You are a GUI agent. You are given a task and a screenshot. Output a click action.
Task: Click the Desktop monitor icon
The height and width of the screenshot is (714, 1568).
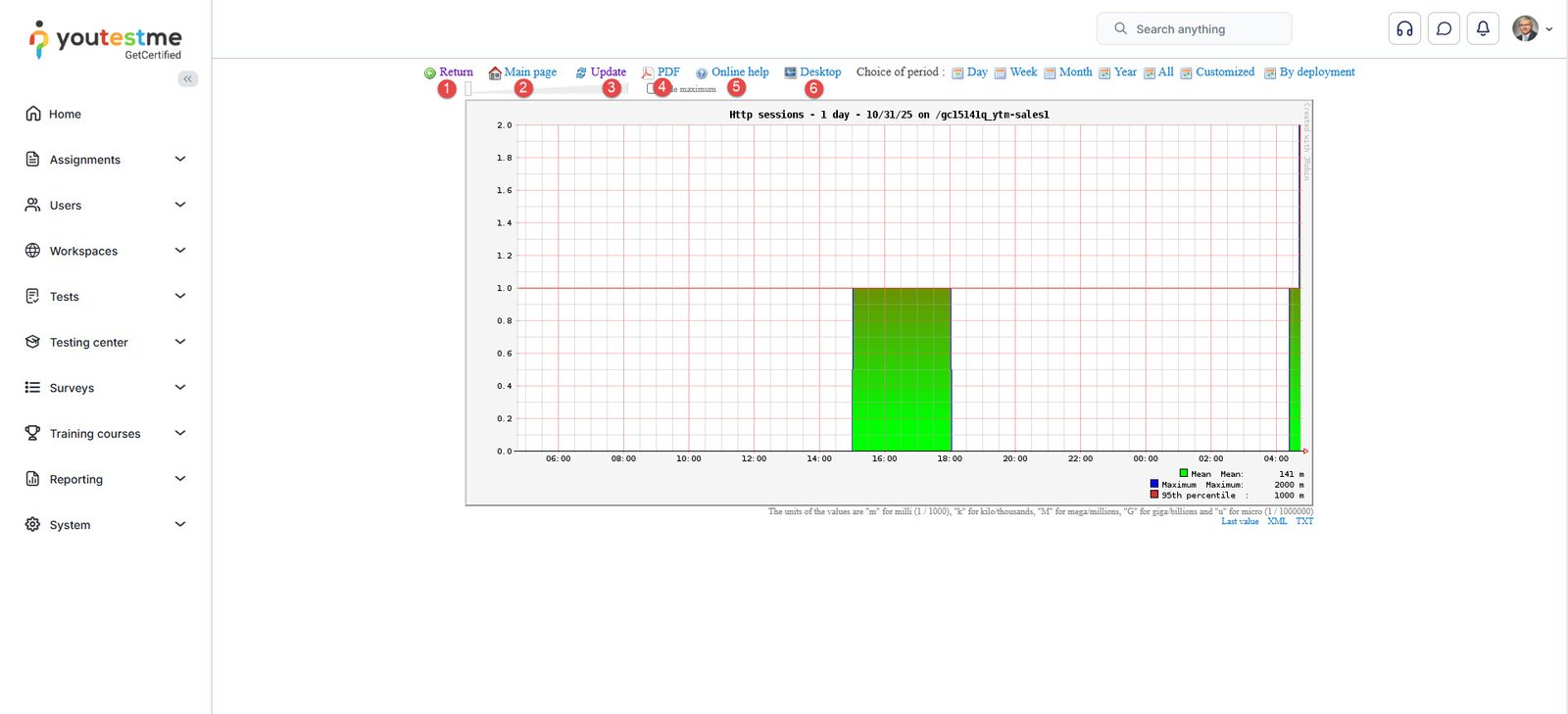tap(790, 73)
